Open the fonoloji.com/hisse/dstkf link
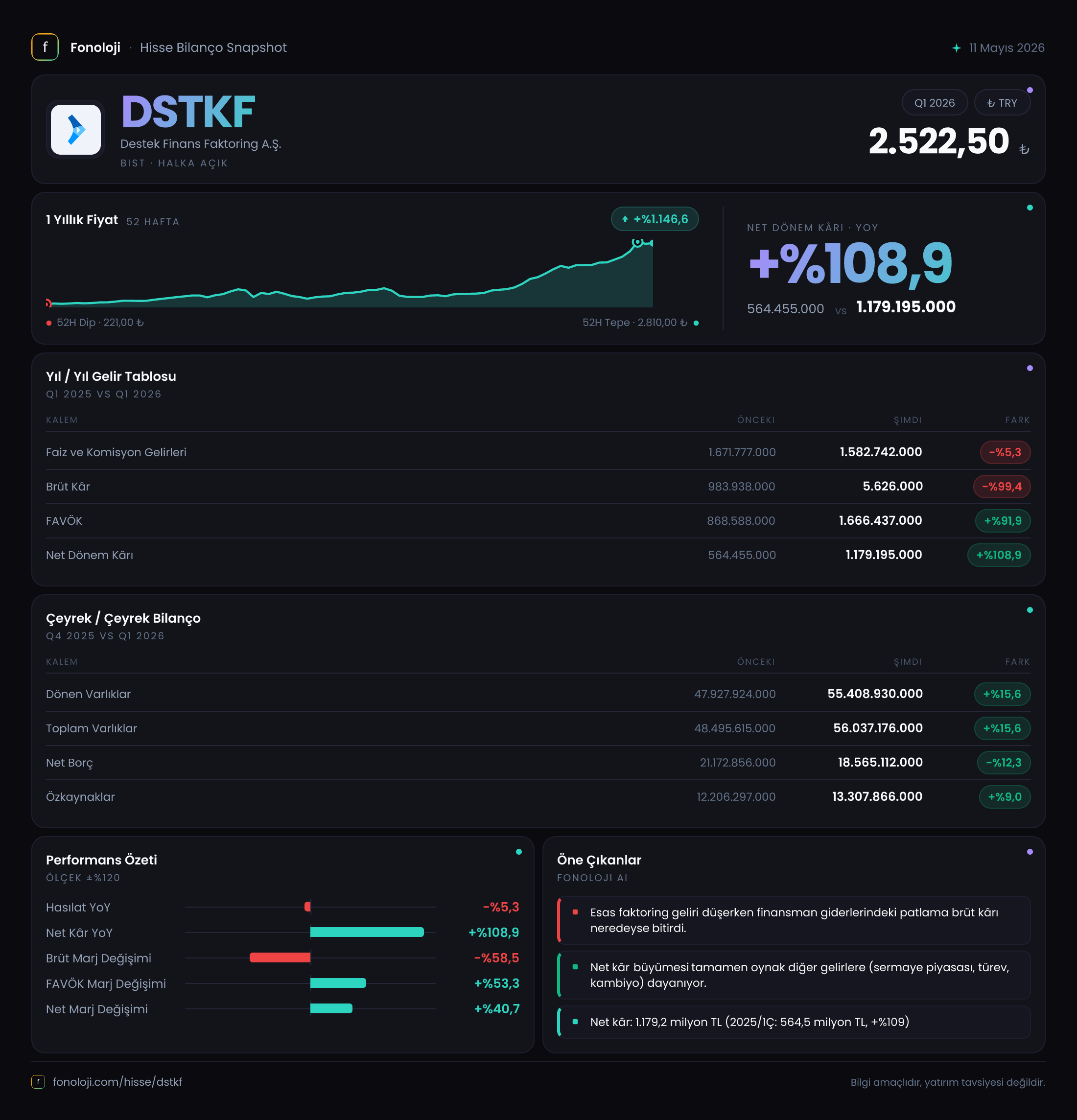The width and height of the screenshot is (1077, 1120). click(117, 1082)
